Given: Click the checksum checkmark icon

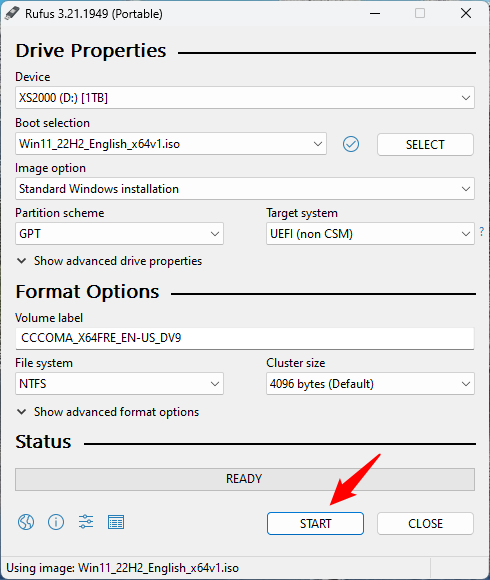Looking at the screenshot, I should click(x=351, y=144).
